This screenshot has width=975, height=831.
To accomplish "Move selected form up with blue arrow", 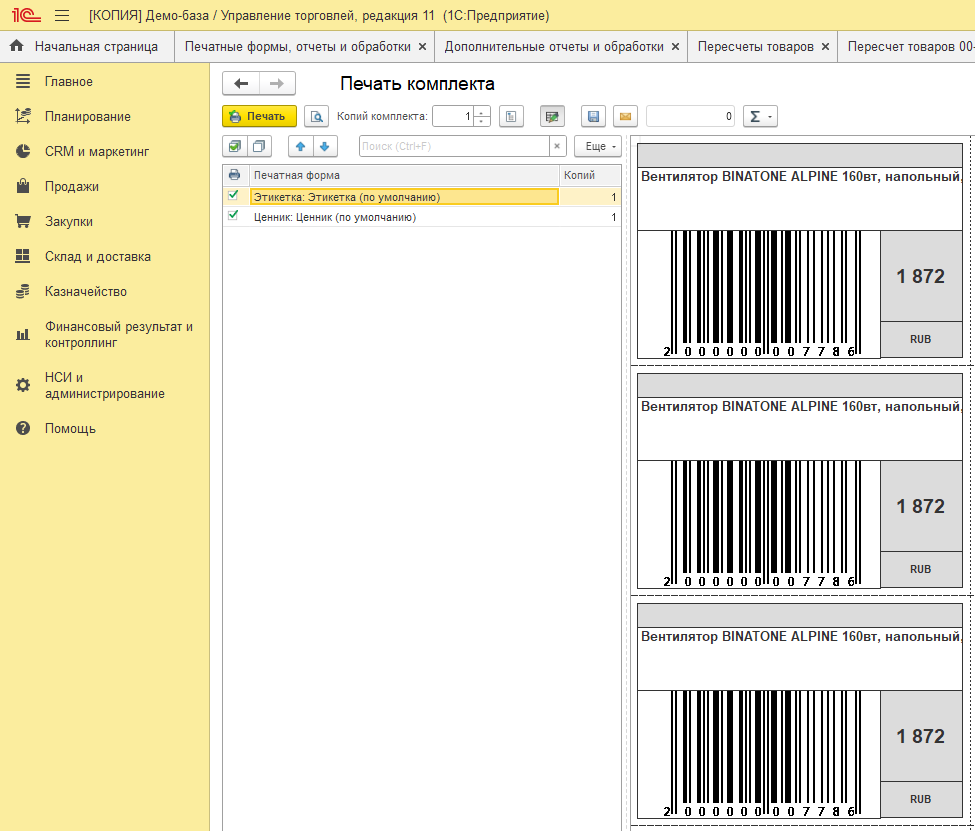I will point(300,146).
